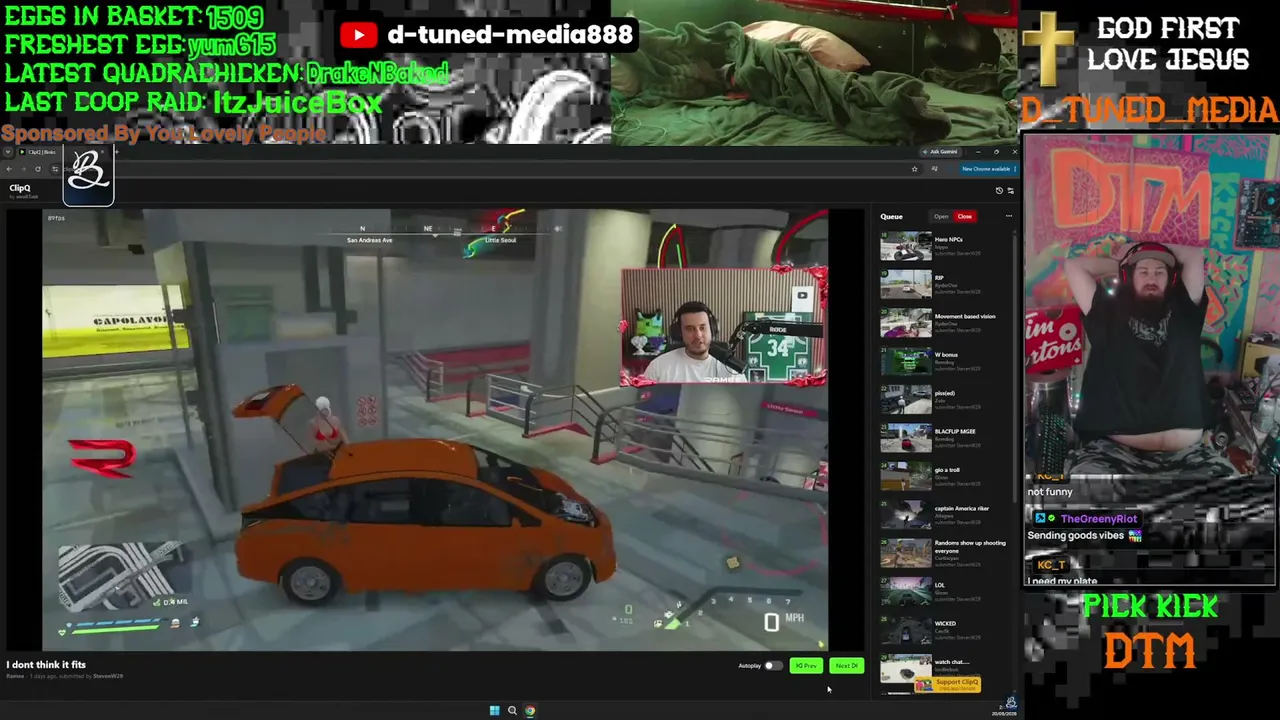Play the "WICKED" clip thumbnail
1280x720 pixels.
905,630
